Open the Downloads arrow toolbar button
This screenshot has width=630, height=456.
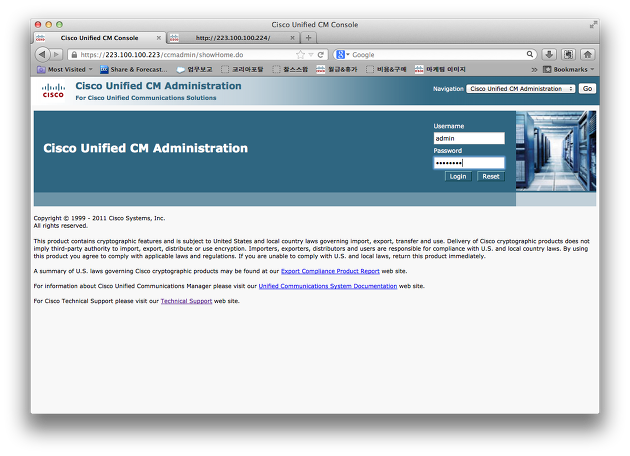(549, 54)
